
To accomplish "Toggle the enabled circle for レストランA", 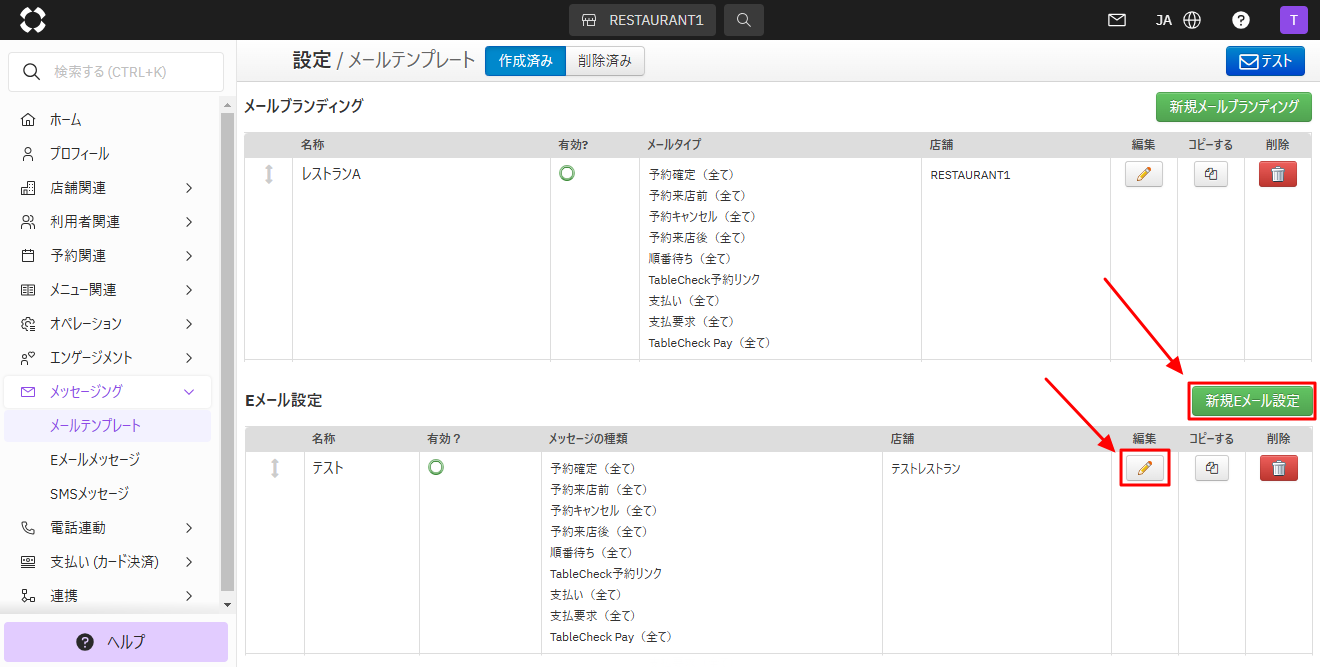I will [x=567, y=173].
